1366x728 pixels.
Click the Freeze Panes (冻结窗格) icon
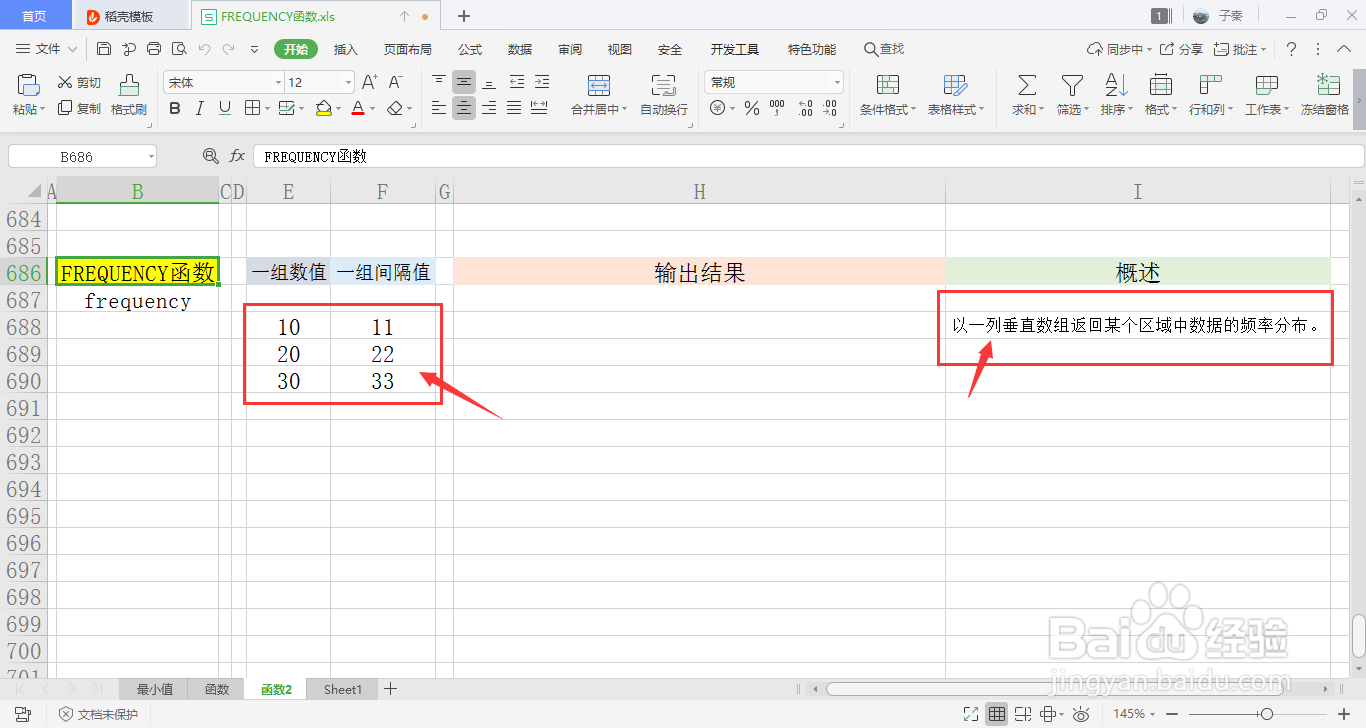click(1328, 85)
